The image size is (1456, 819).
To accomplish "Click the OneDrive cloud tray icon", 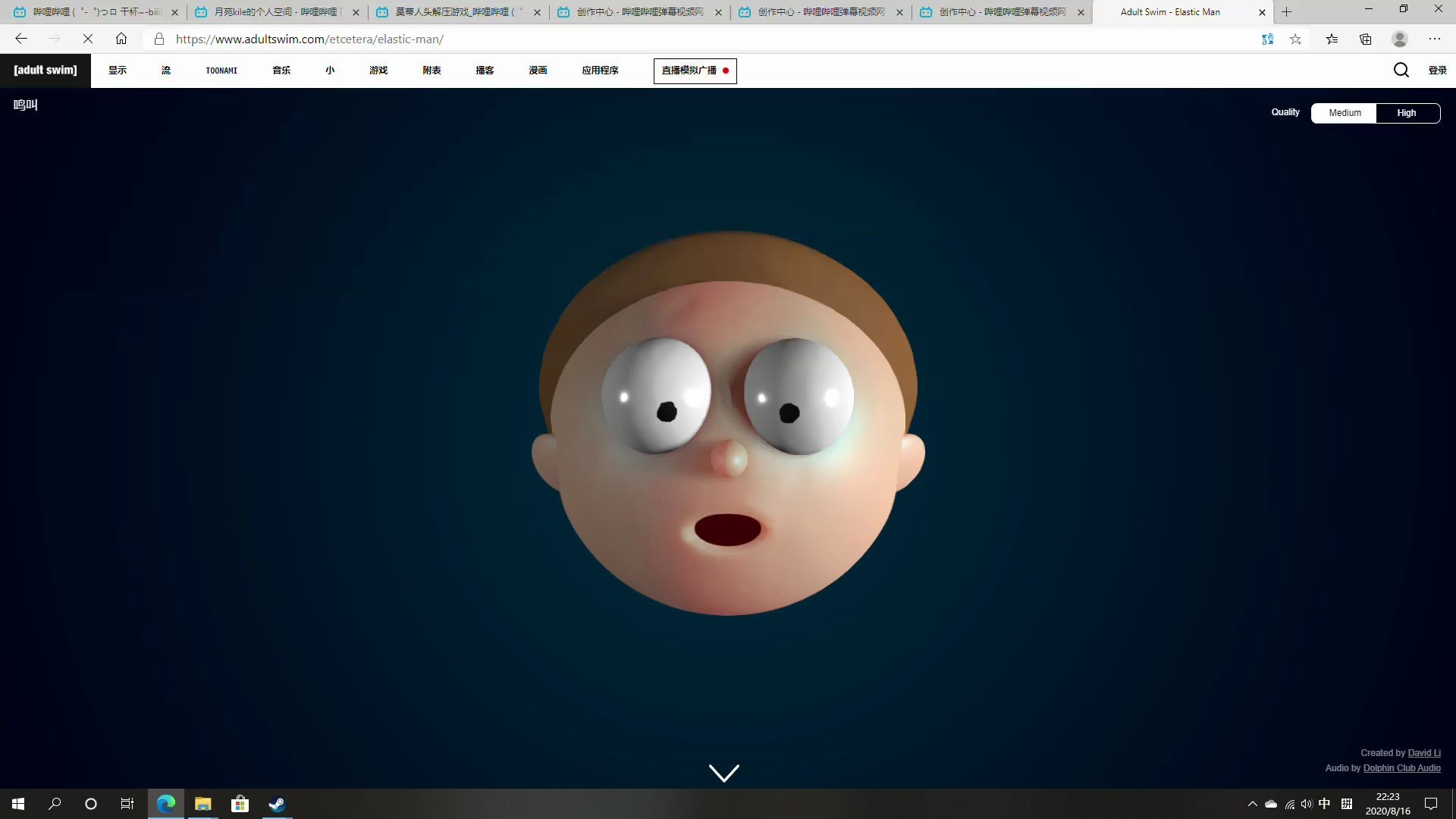I will 1271,804.
